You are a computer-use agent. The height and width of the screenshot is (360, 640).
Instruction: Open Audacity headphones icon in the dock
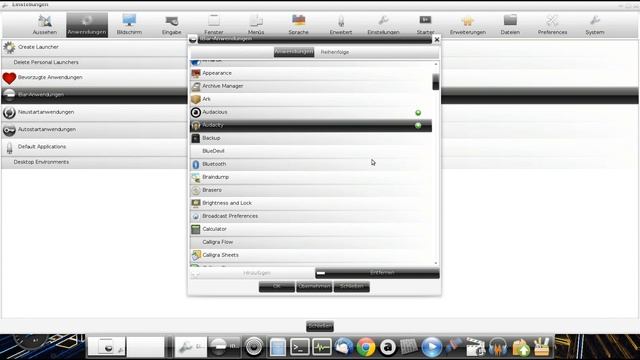click(498, 347)
